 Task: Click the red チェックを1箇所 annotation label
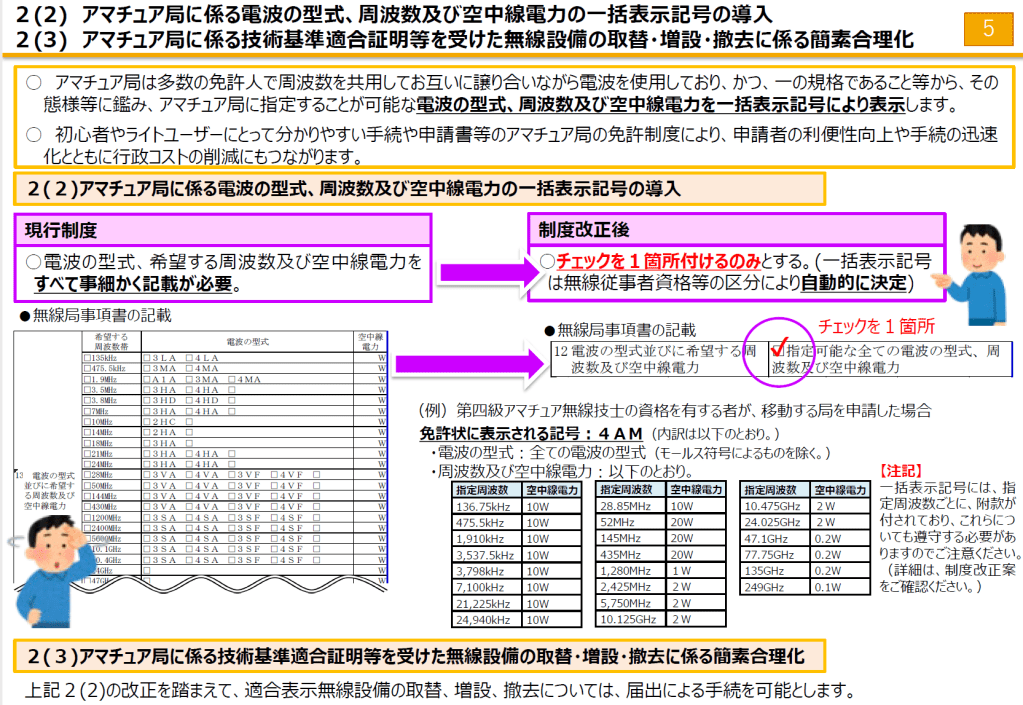tap(876, 326)
